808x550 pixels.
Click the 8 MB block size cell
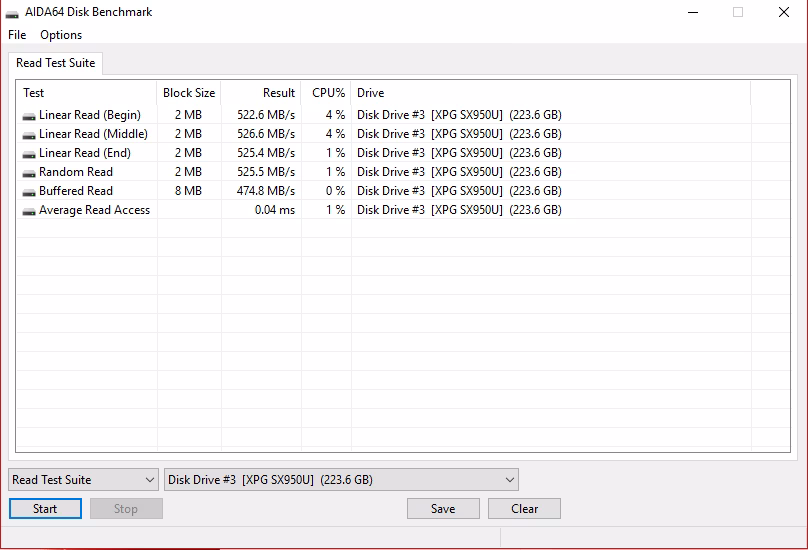pos(188,191)
